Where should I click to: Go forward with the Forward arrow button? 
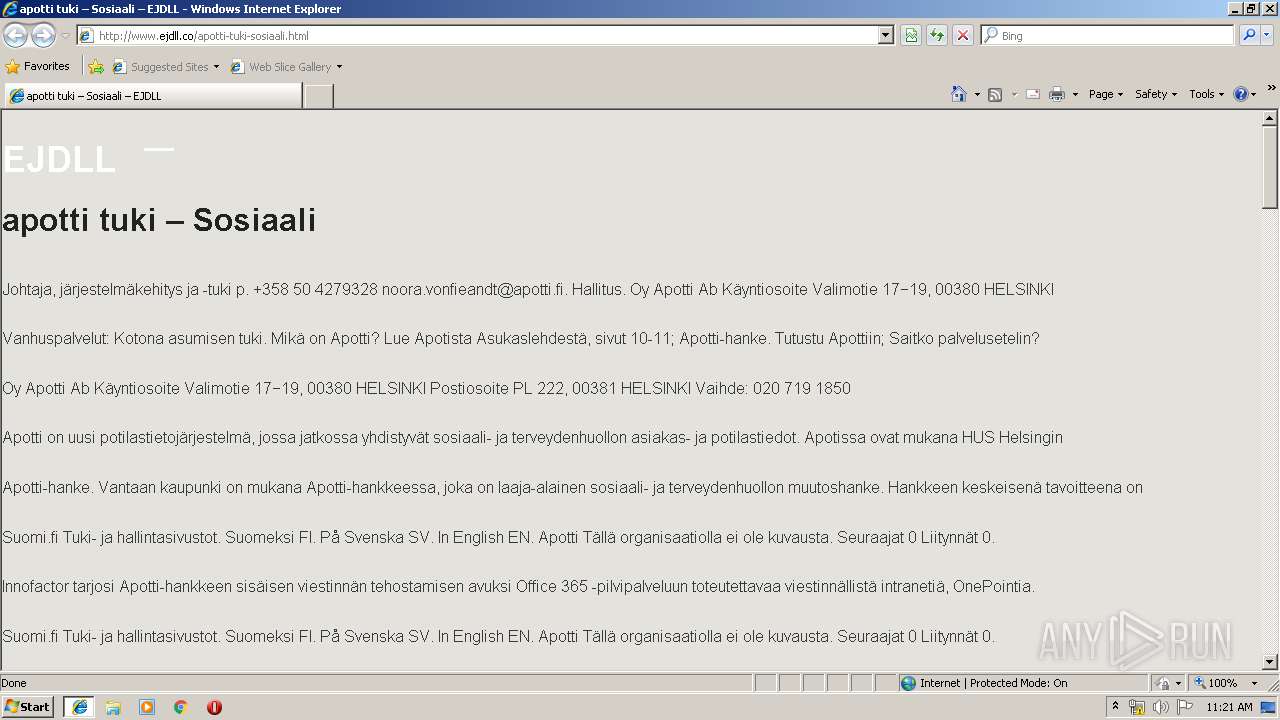(43, 36)
